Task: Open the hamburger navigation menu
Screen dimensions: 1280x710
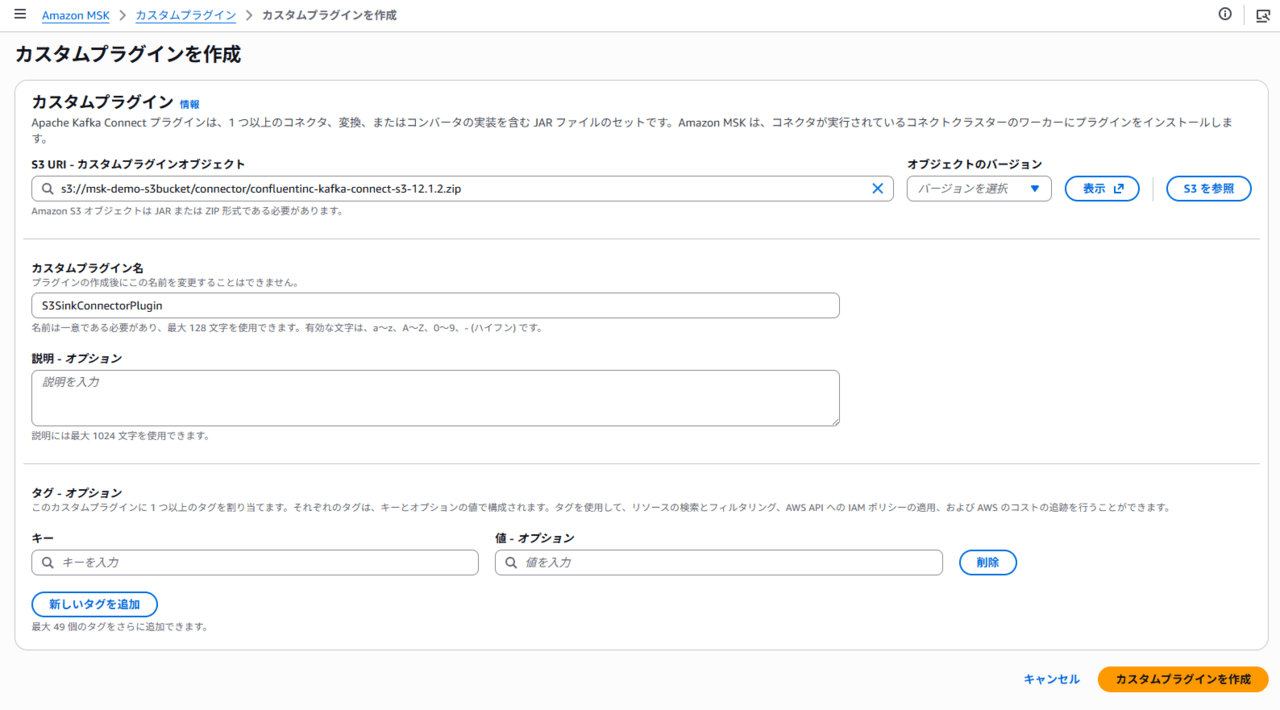Action: [20, 15]
